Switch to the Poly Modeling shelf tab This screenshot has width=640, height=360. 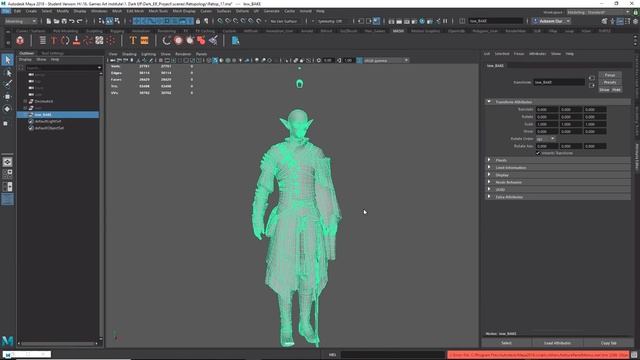pyautogui.click(x=65, y=31)
